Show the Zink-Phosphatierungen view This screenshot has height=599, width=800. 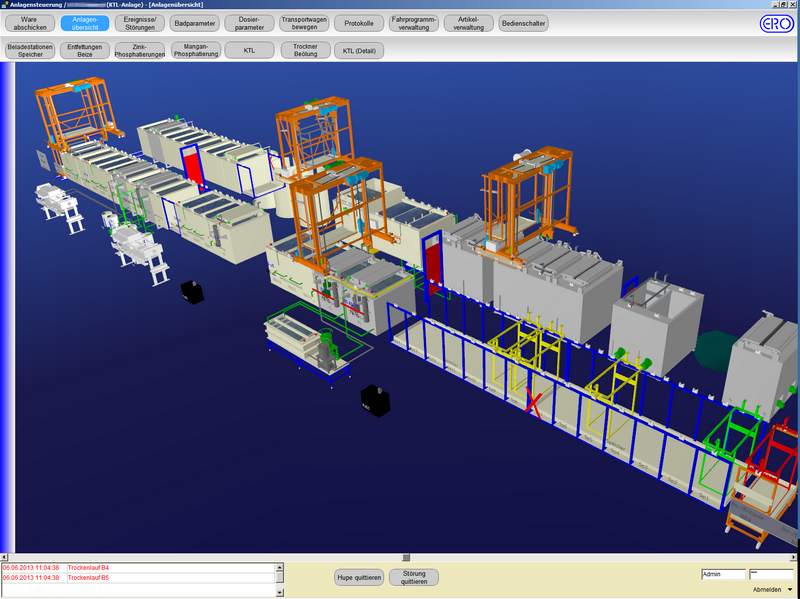pos(140,50)
